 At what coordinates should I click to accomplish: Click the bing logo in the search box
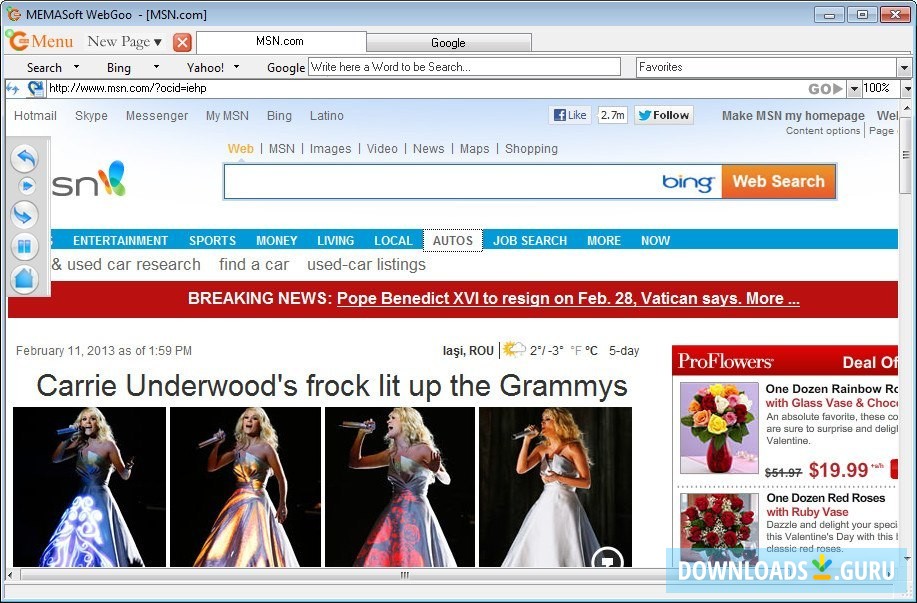[x=689, y=182]
